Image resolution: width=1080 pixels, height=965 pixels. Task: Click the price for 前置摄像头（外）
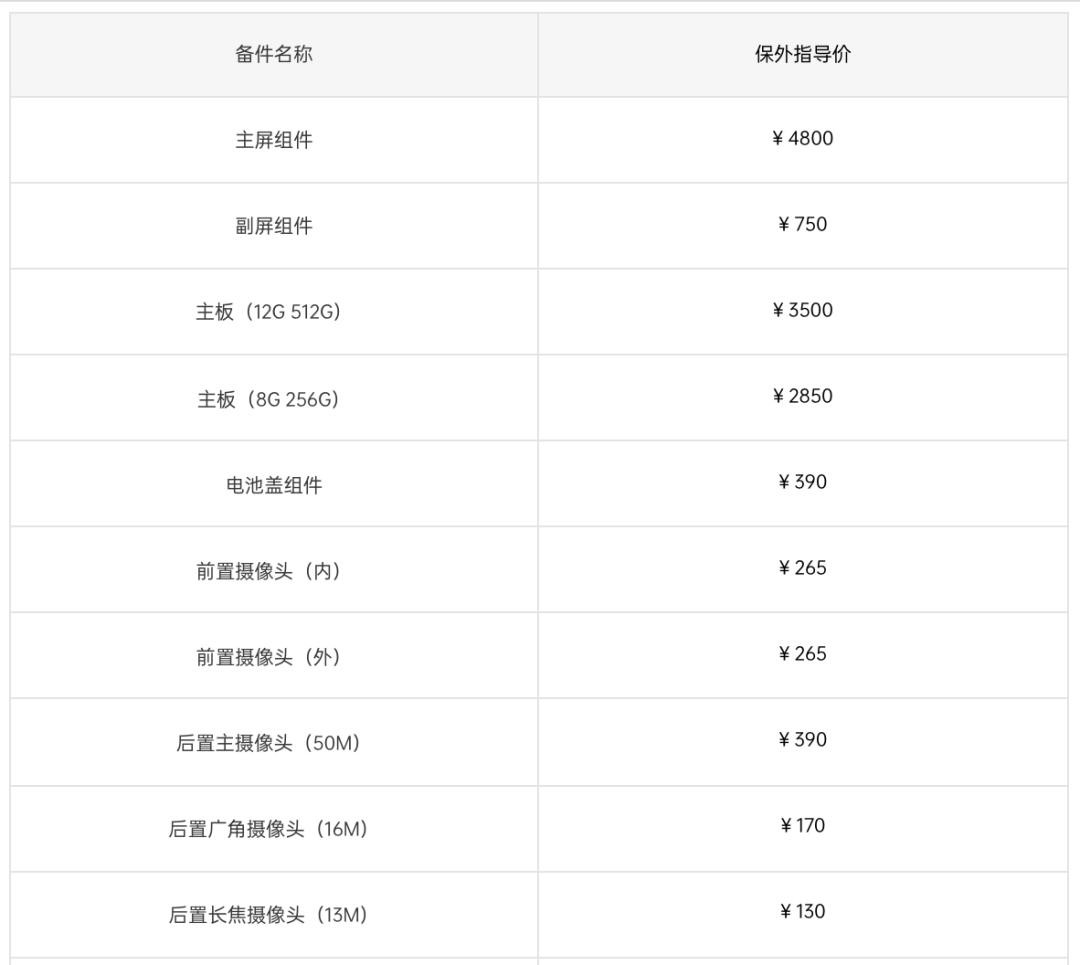coord(802,655)
